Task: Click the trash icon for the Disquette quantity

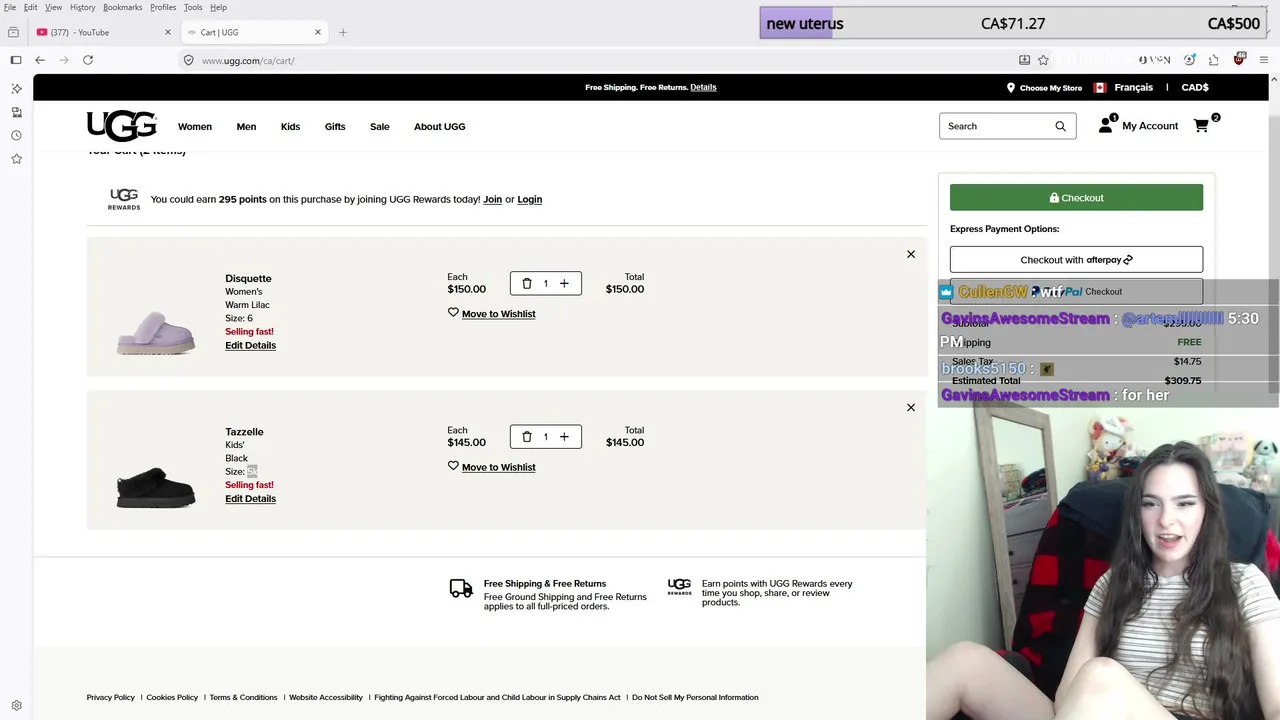Action: coord(527,283)
